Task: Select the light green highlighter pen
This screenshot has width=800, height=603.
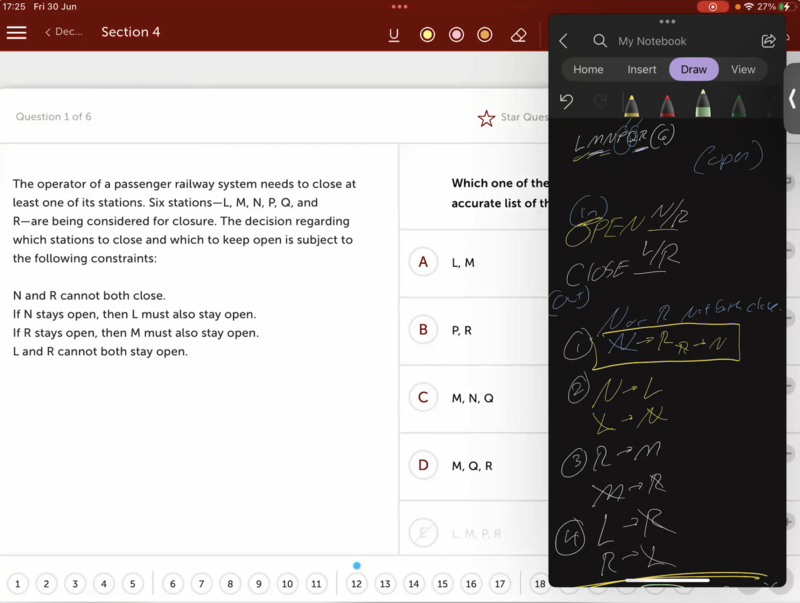Action: coord(703,104)
